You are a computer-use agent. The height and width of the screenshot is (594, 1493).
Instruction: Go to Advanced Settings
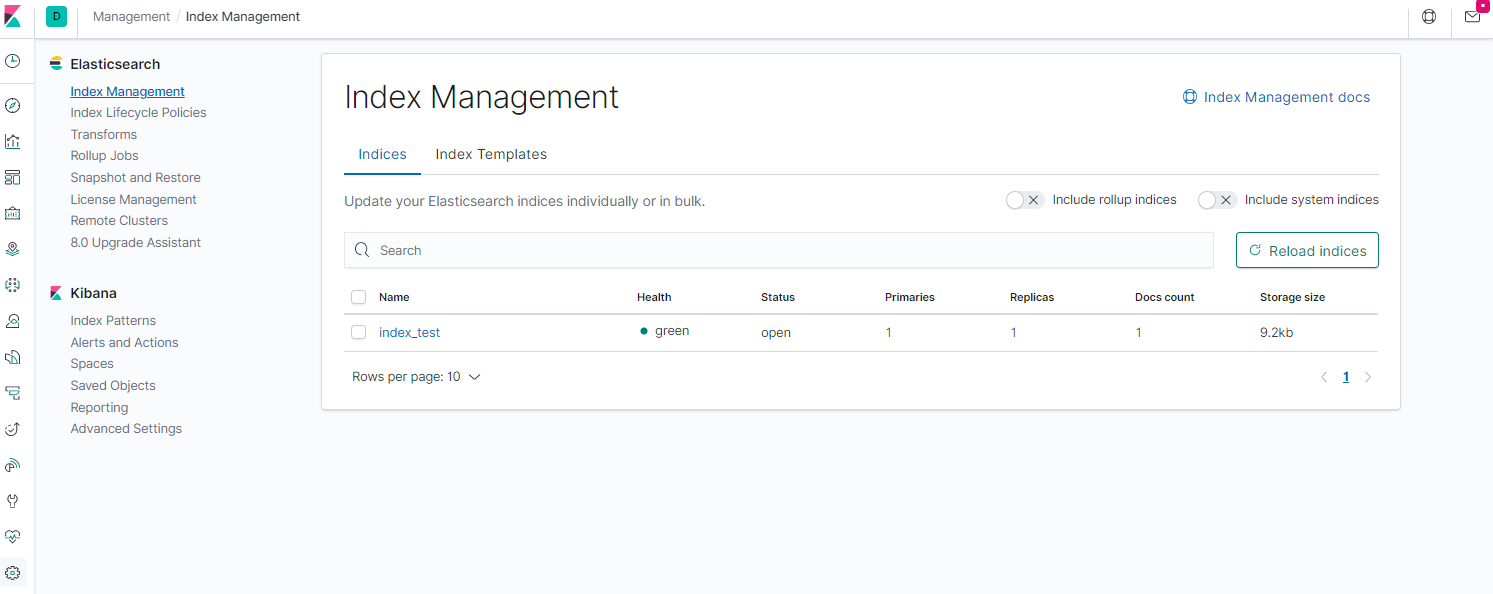tap(126, 429)
